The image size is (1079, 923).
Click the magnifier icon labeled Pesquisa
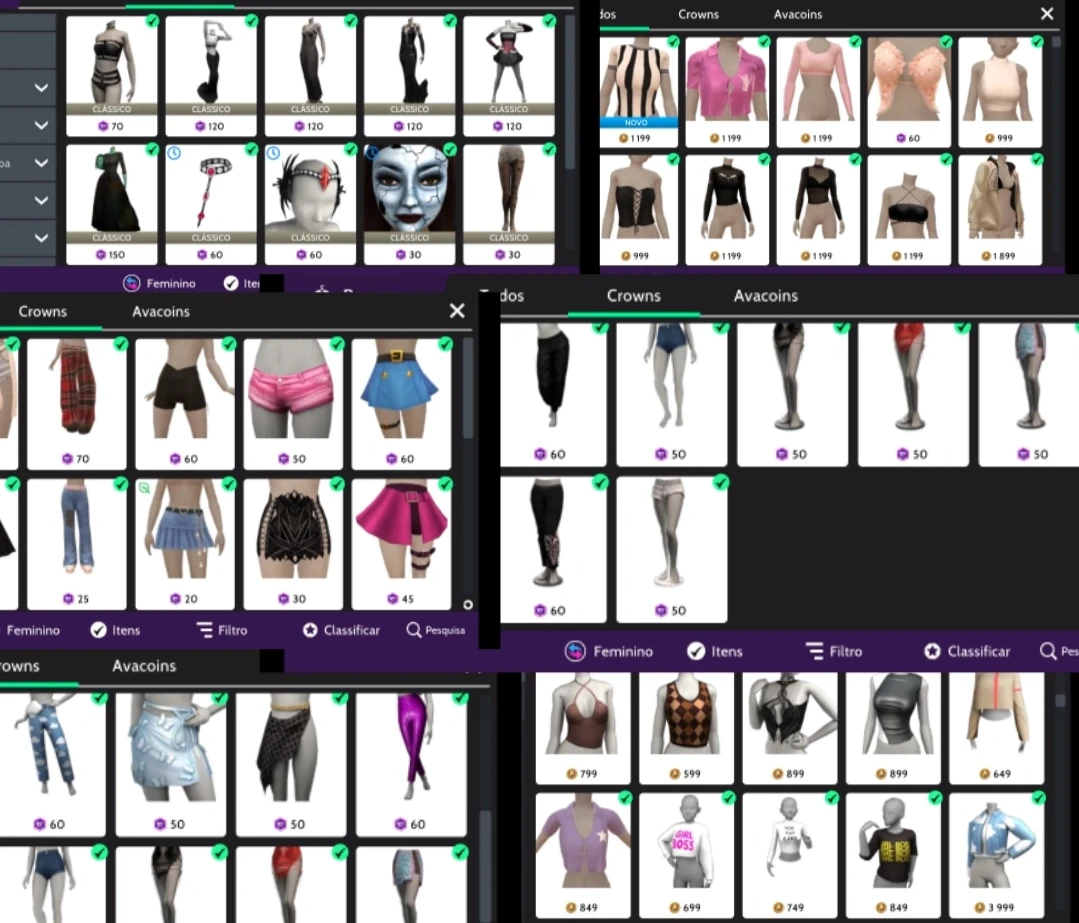click(414, 630)
